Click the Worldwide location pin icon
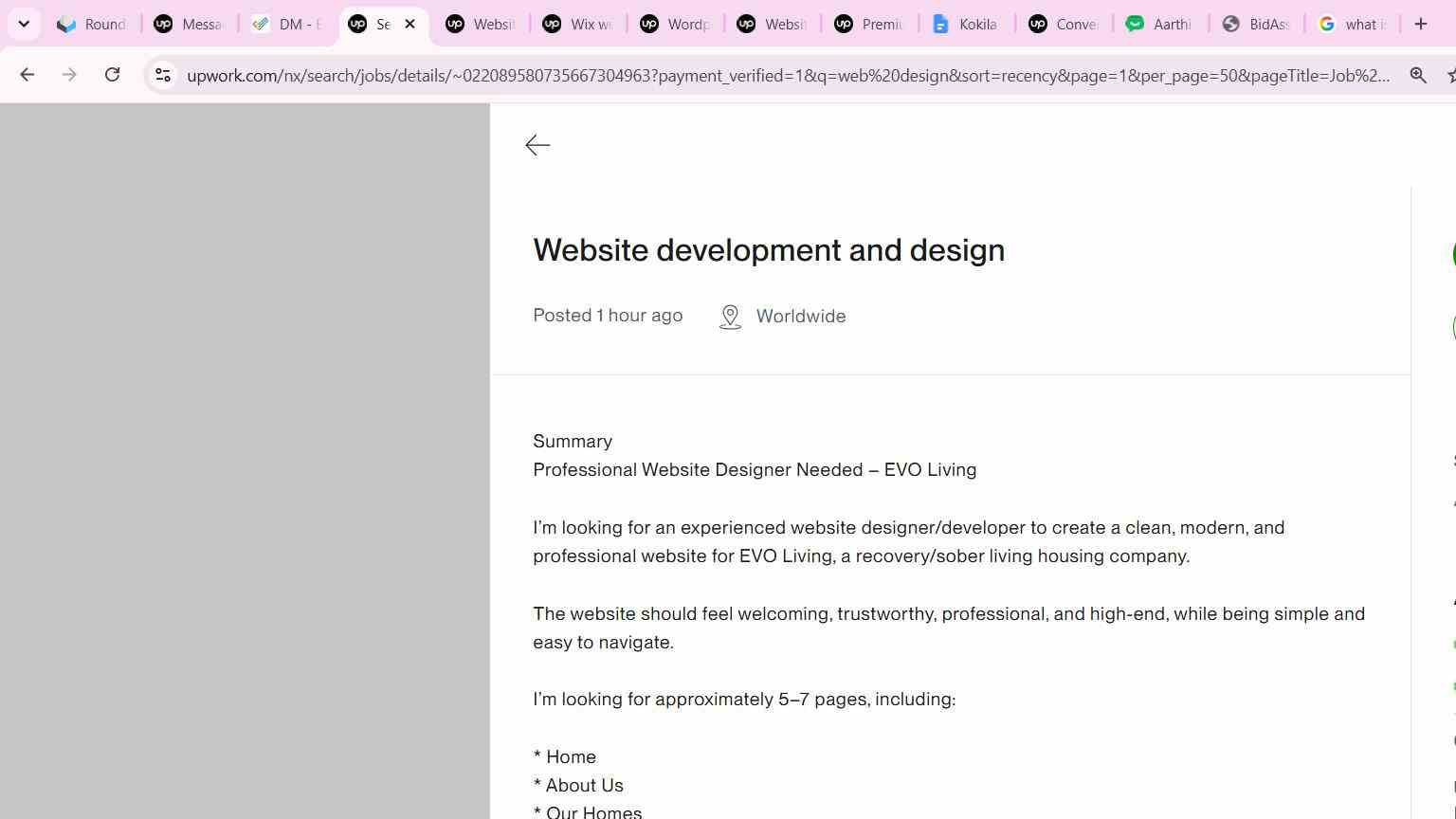 730,317
